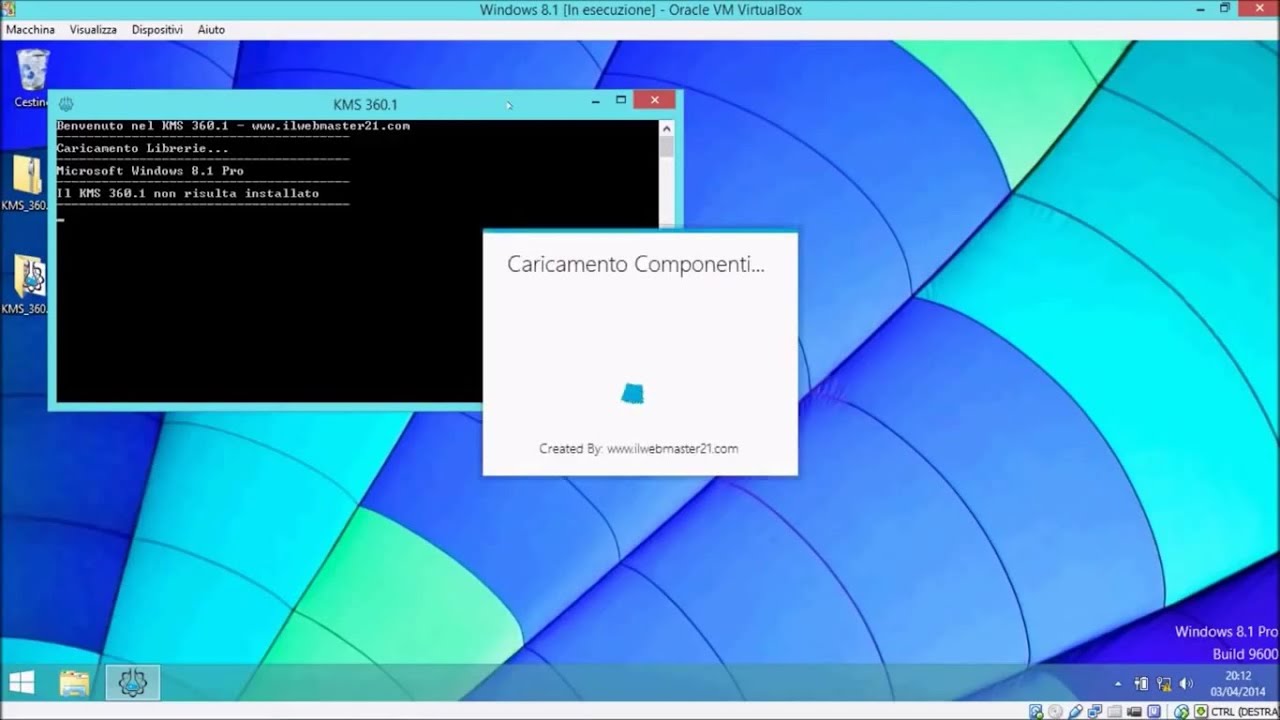Screen dimensions: 1280x720
Task: Open File Explorer from the taskbar
Action: [x=75, y=682]
